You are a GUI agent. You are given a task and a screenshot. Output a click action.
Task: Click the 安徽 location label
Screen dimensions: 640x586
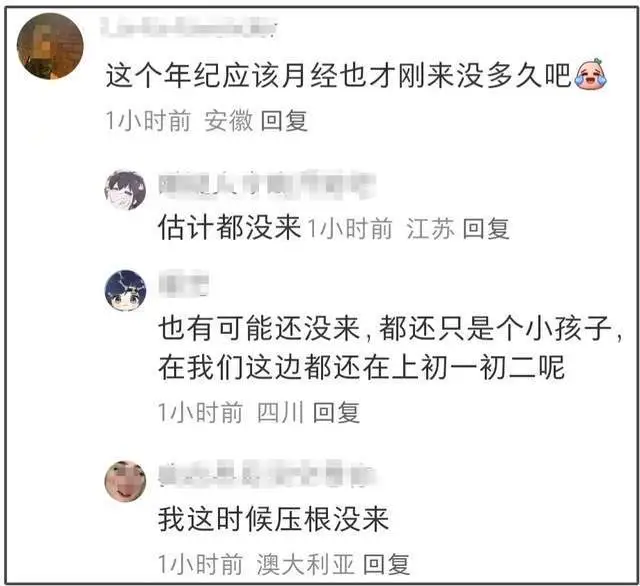click(229, 121)
